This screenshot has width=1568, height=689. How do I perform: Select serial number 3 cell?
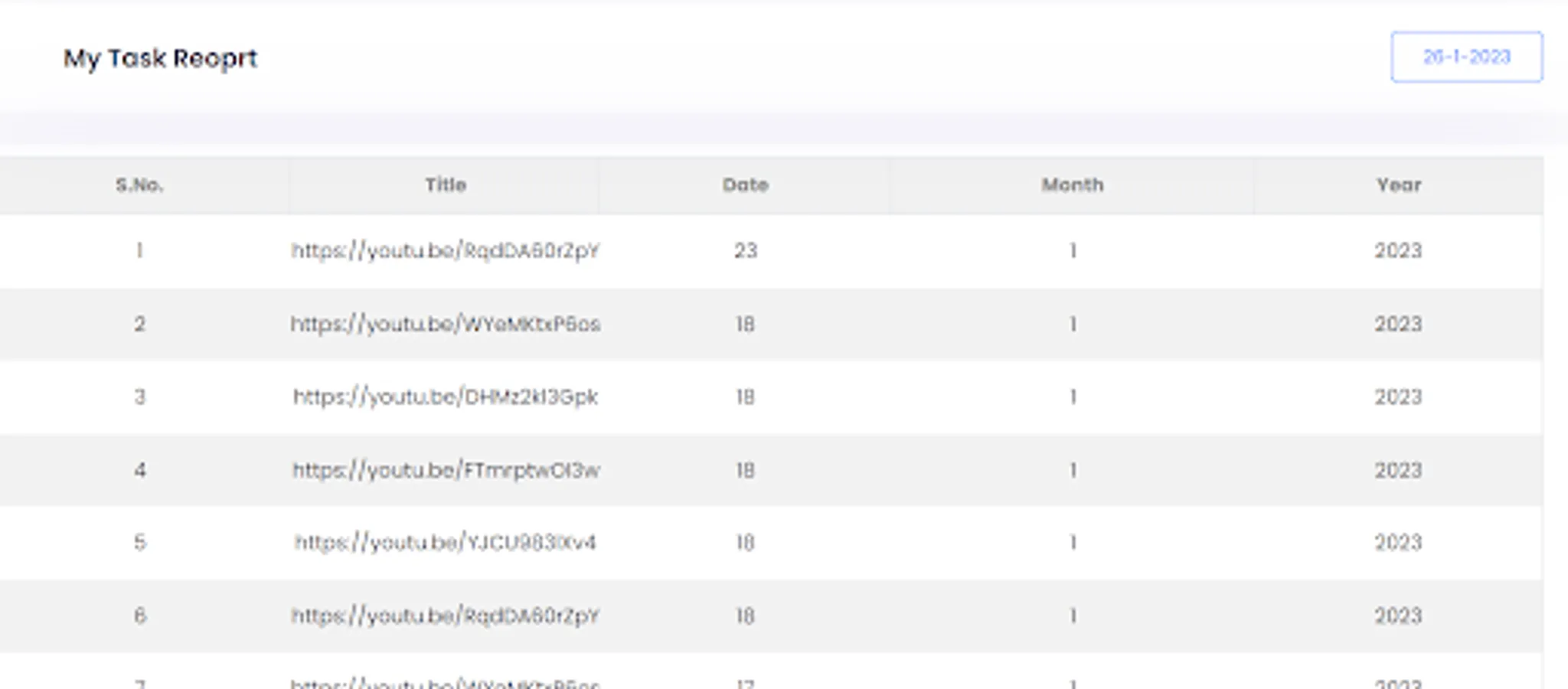[139, 397]
